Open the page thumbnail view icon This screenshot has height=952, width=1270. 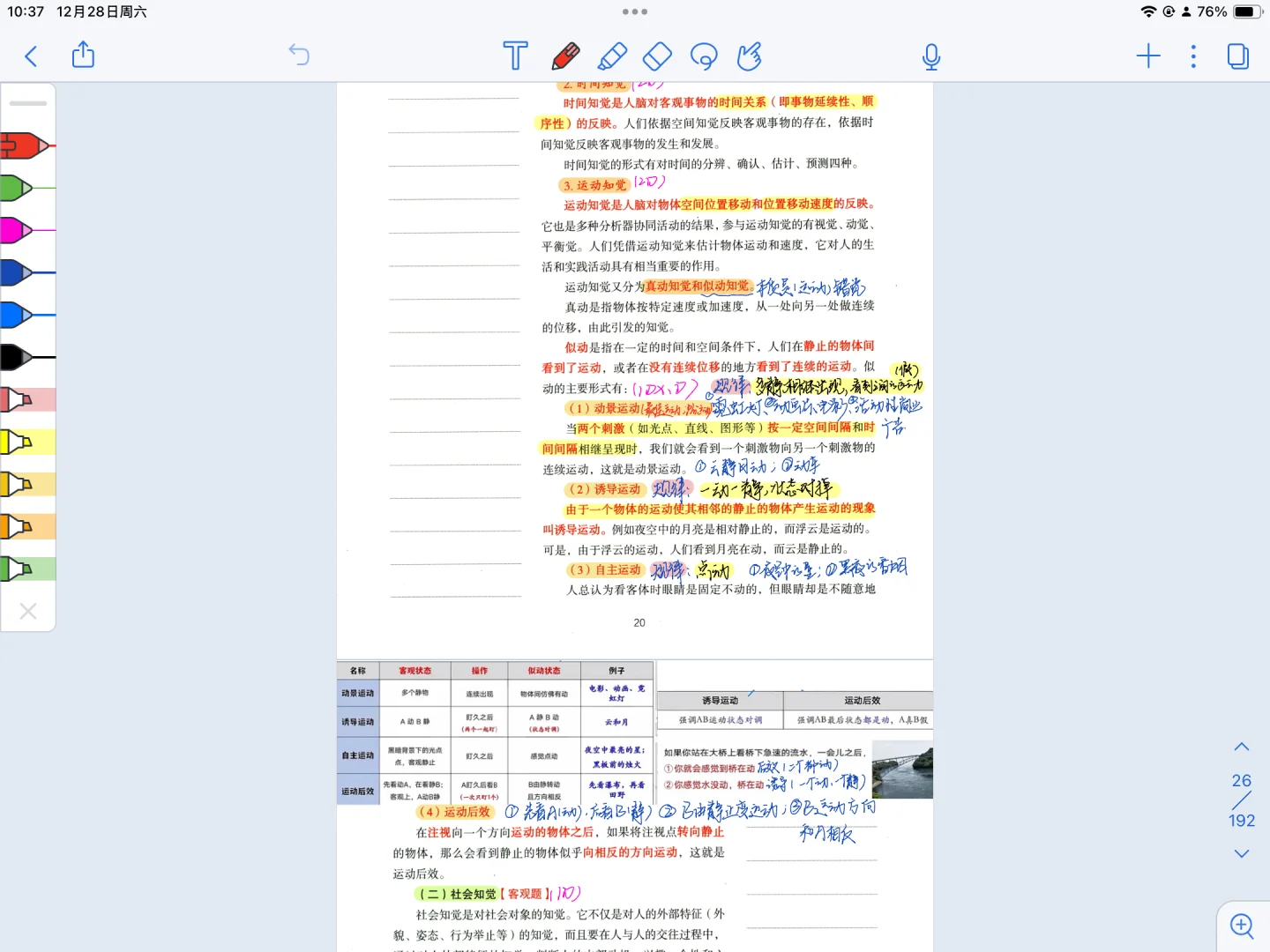click(1237, 55)
